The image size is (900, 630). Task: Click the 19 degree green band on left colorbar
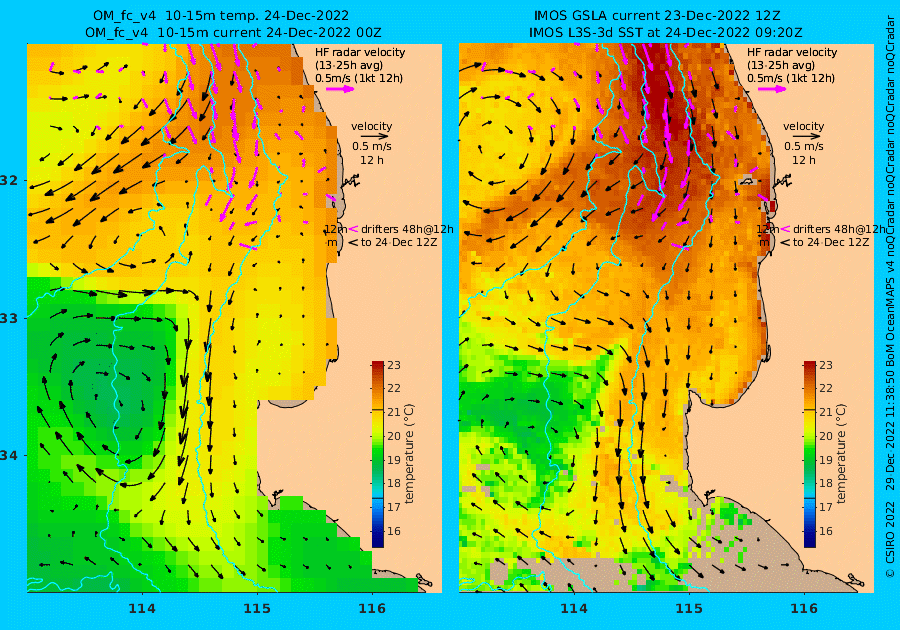tap(377, 460)
